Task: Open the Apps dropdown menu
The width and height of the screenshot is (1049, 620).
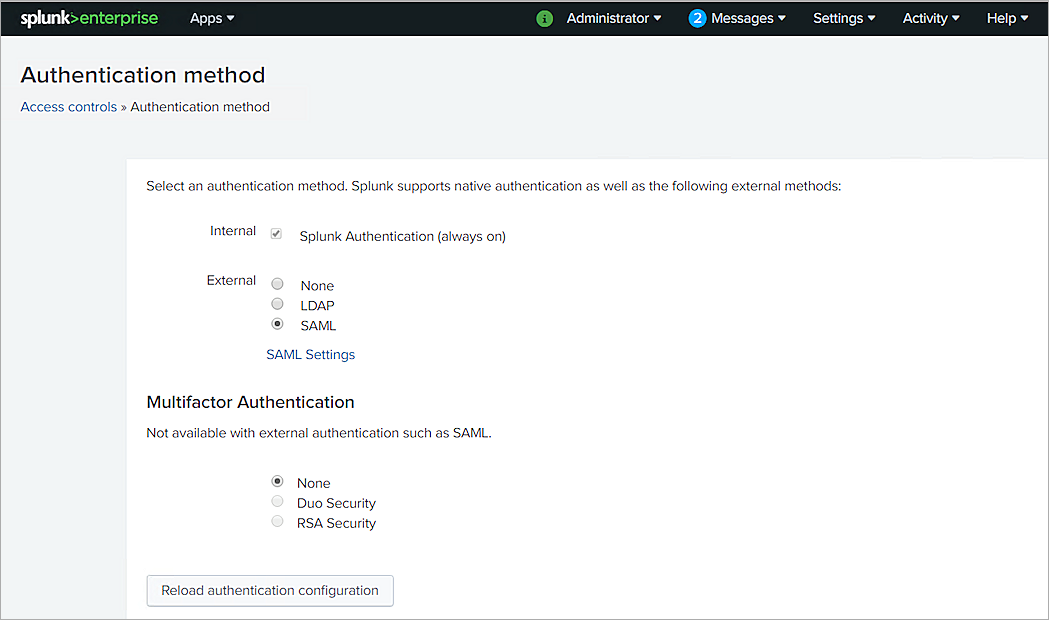Action: [212, 18]
